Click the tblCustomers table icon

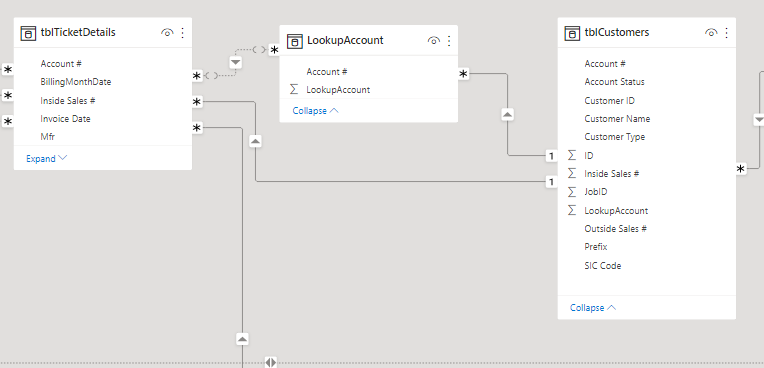point(572,33)
